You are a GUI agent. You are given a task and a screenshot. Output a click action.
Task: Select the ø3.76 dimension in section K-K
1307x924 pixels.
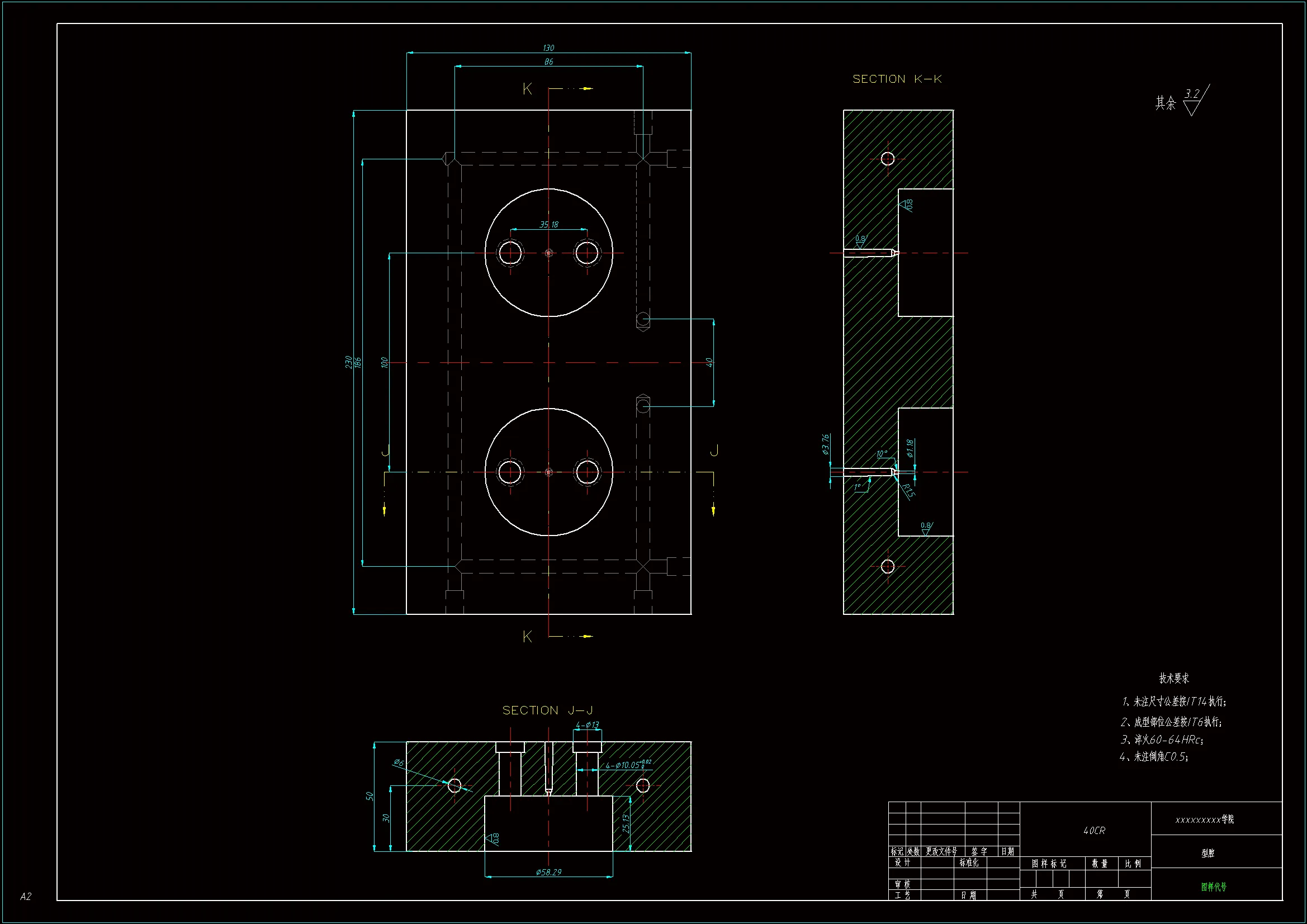pos(826,444)
